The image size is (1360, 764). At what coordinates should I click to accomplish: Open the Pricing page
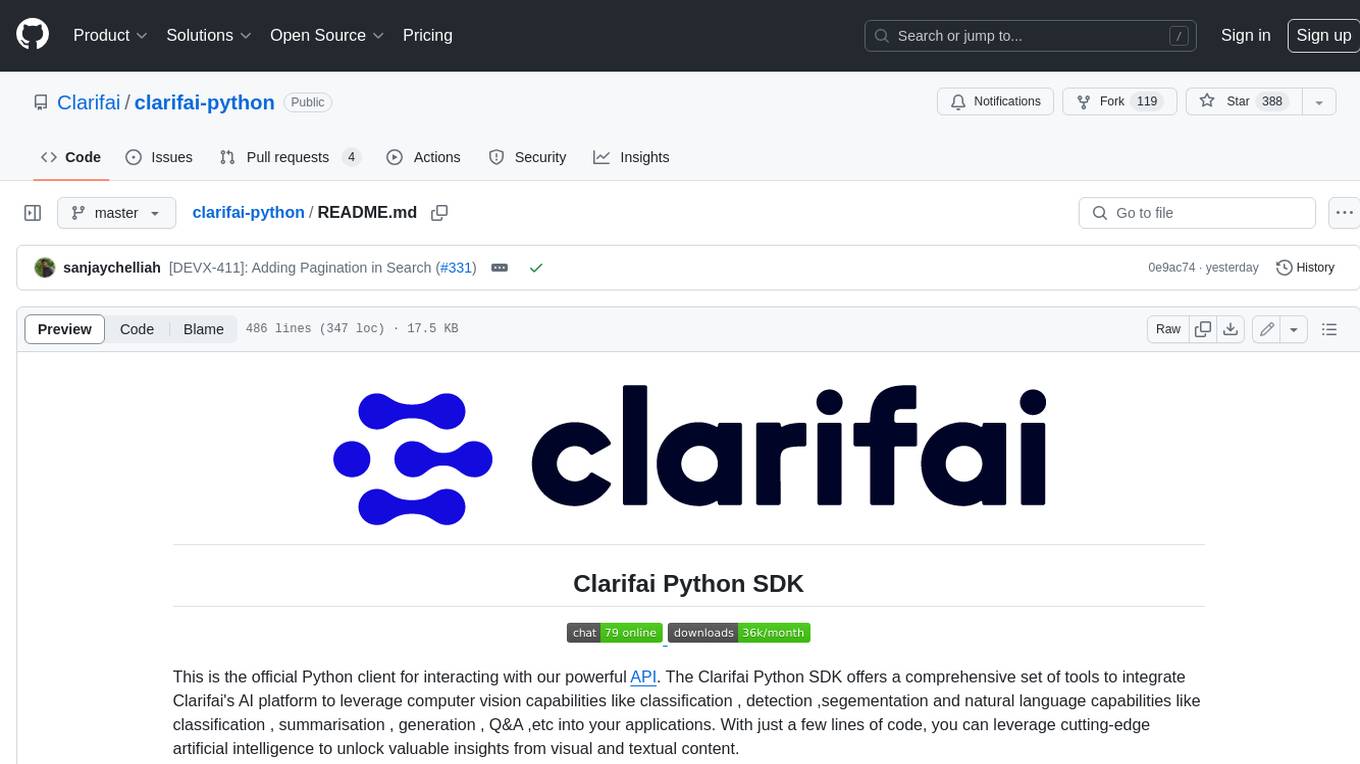[427, 35]
